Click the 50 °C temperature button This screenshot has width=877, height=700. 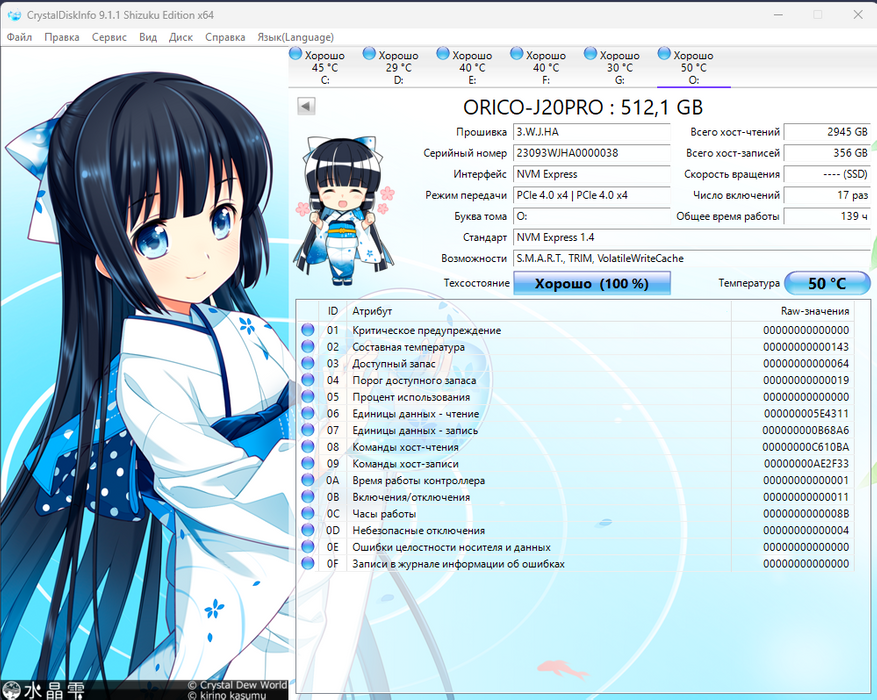coord(826,284)
